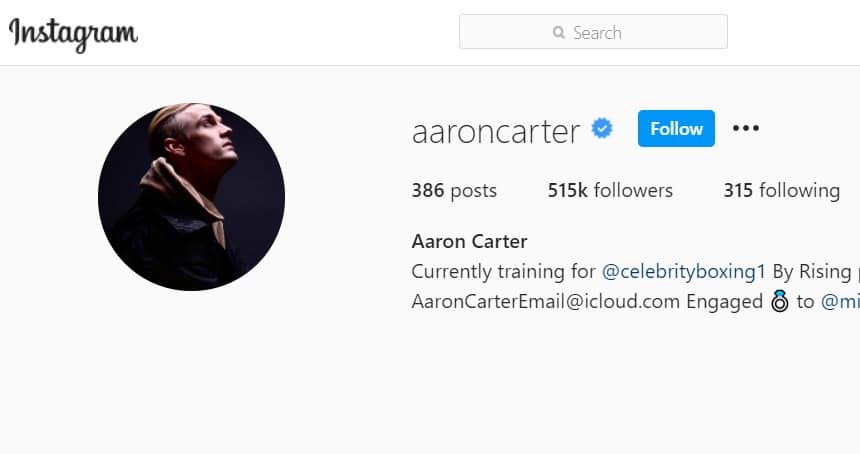860x454 pixels.
Task: Click the search magnifier icon
Action: pyautogui.click(x=559, y=32)
